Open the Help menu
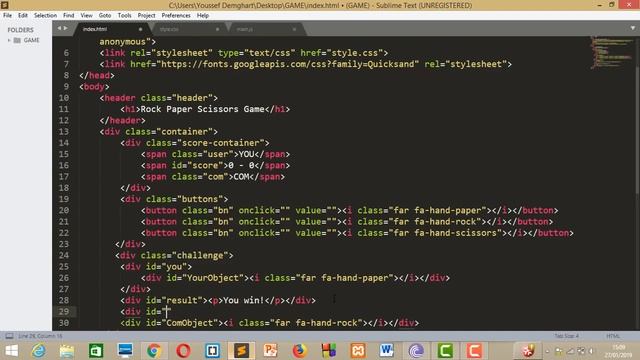The width and height of the screenshot is (640, 360). [x=203, y=16]
